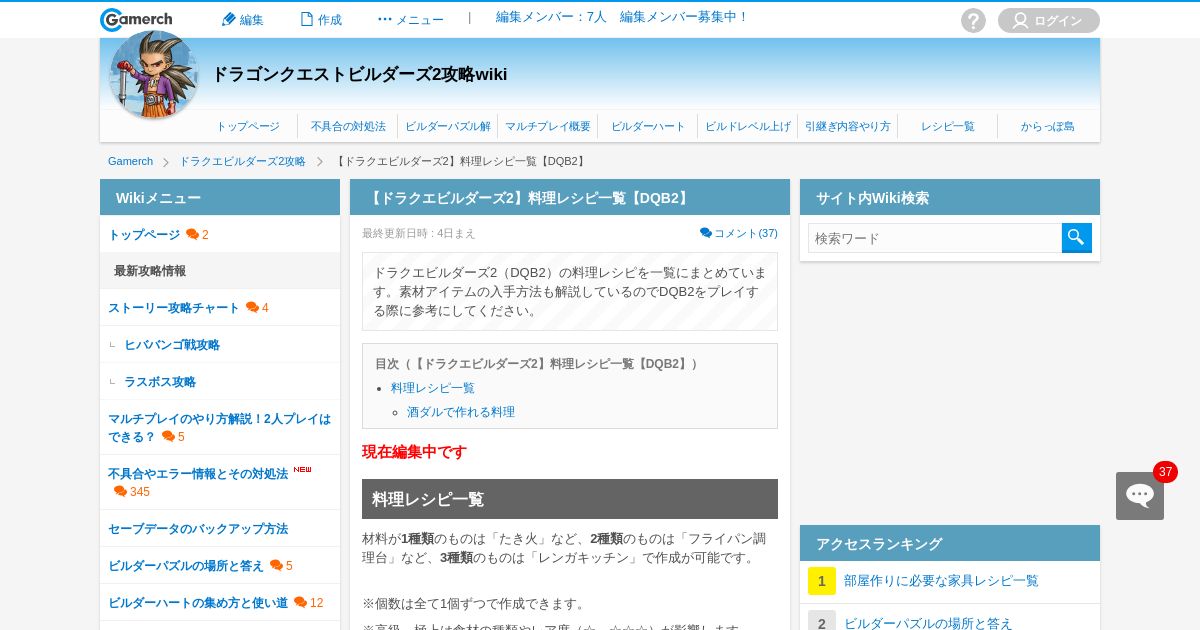Open ヒババンゴ戦攻略 sidebar link
The height and width of the screenshot is (630, 1200).
[x=172, y=345]
